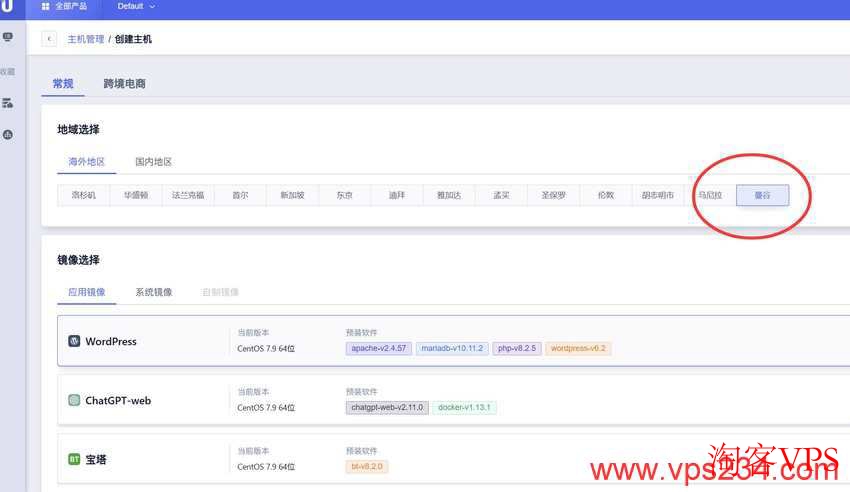
Task: Click the bt-v8.2.0 software tag
Action: pyautogui.click(x=366, y=466)
